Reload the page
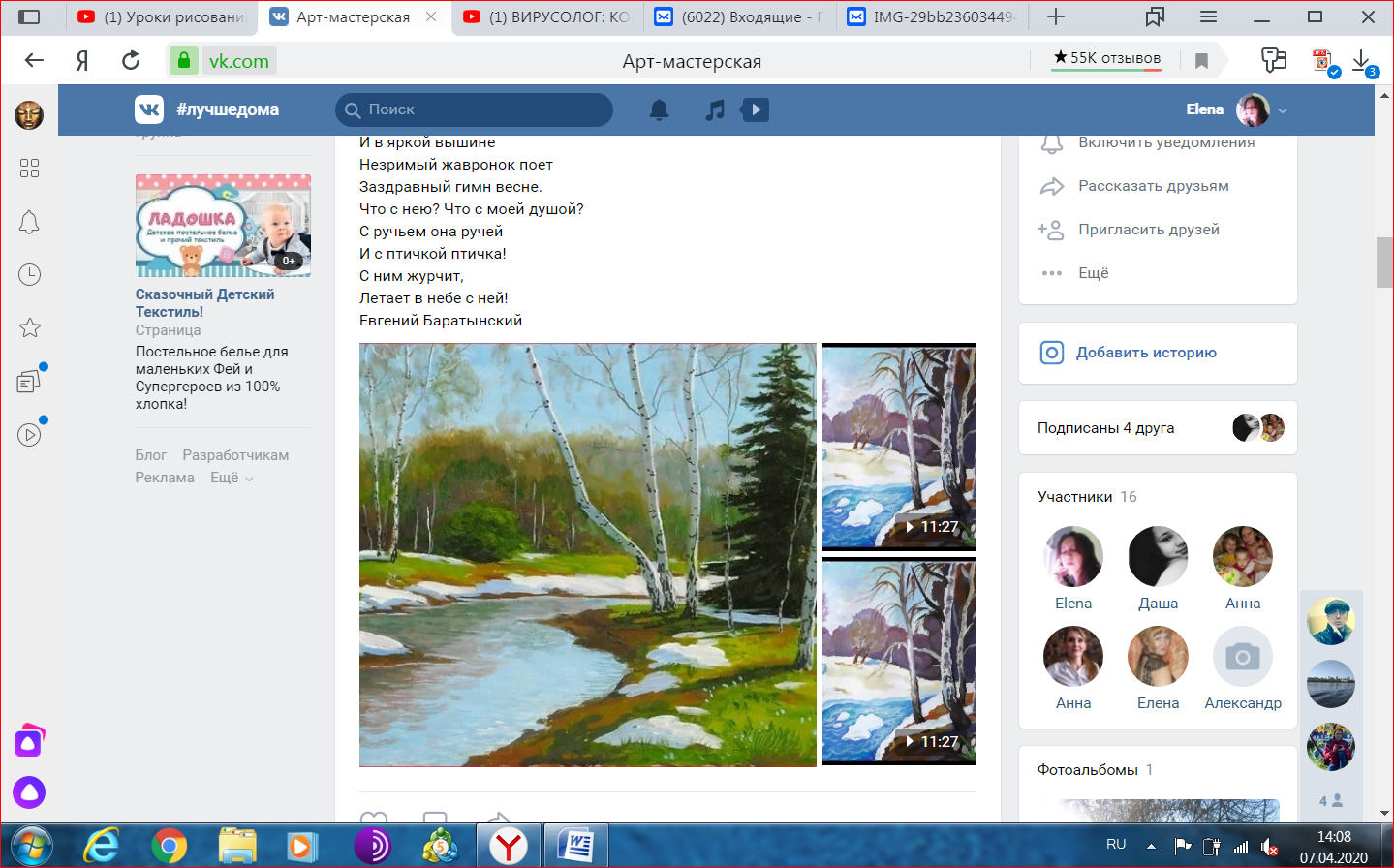The image size is (1394, 868). point(131,60)
